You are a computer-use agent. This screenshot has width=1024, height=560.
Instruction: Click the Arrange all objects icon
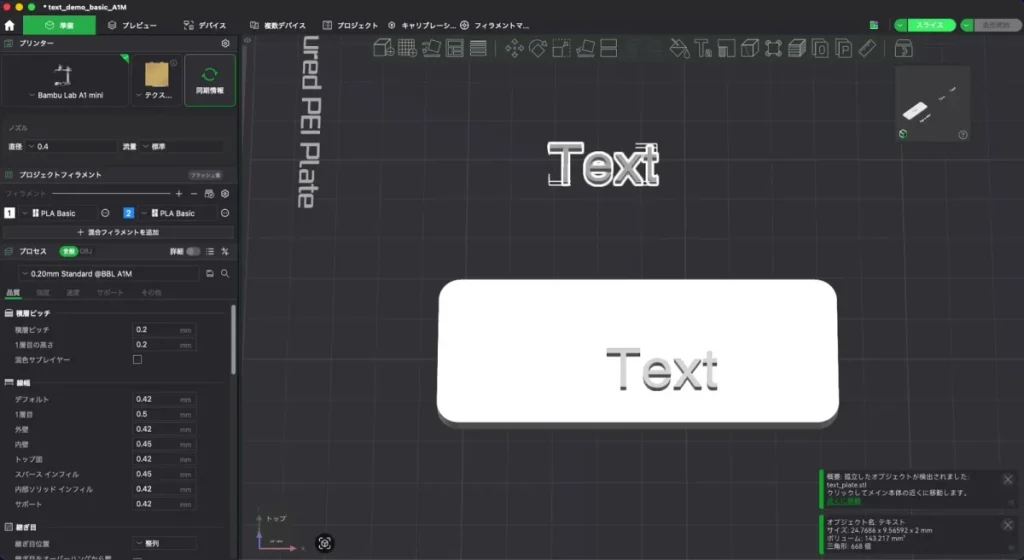455,48
